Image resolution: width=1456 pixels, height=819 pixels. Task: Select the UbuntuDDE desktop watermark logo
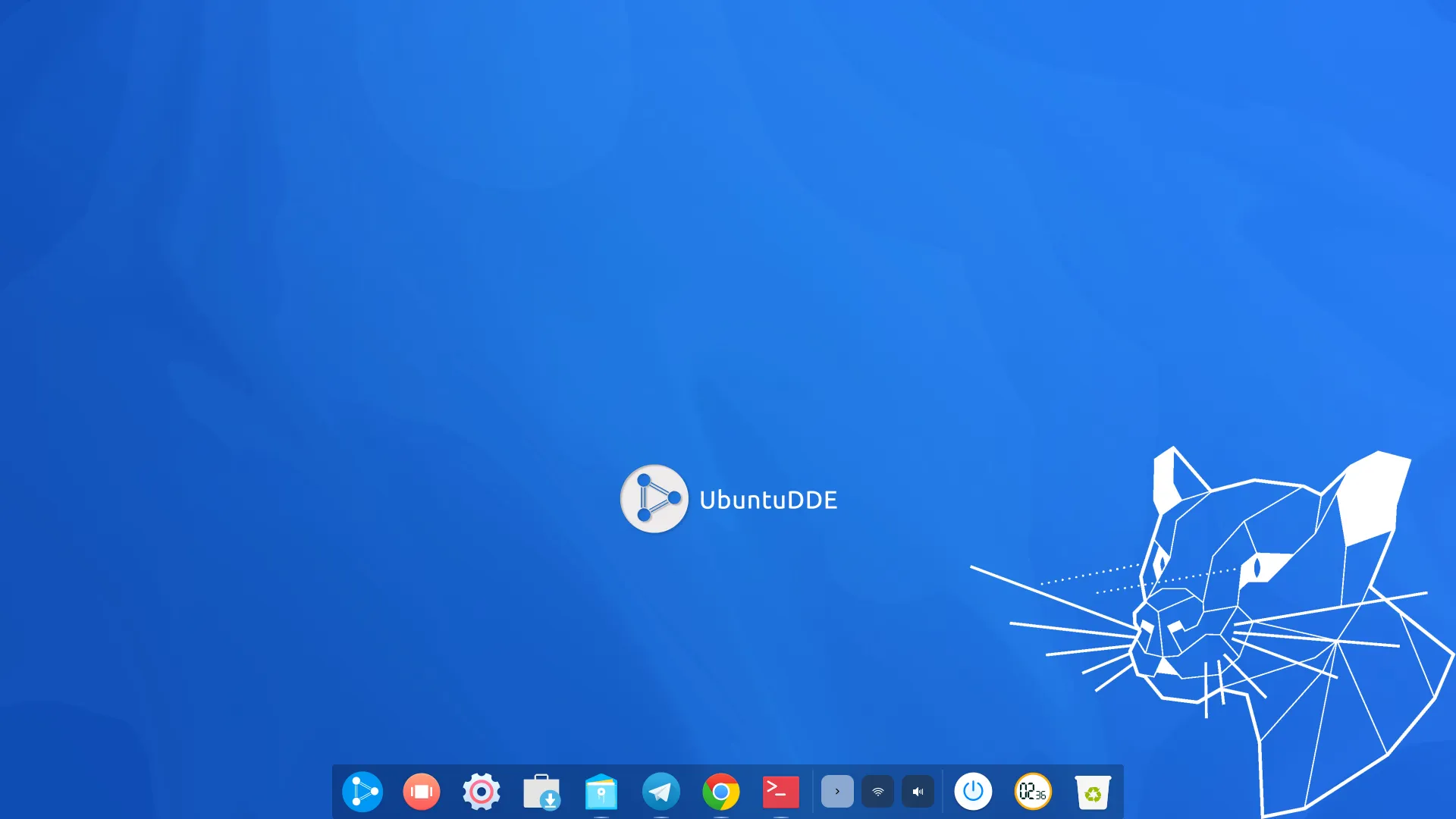(x=654, y=499)
